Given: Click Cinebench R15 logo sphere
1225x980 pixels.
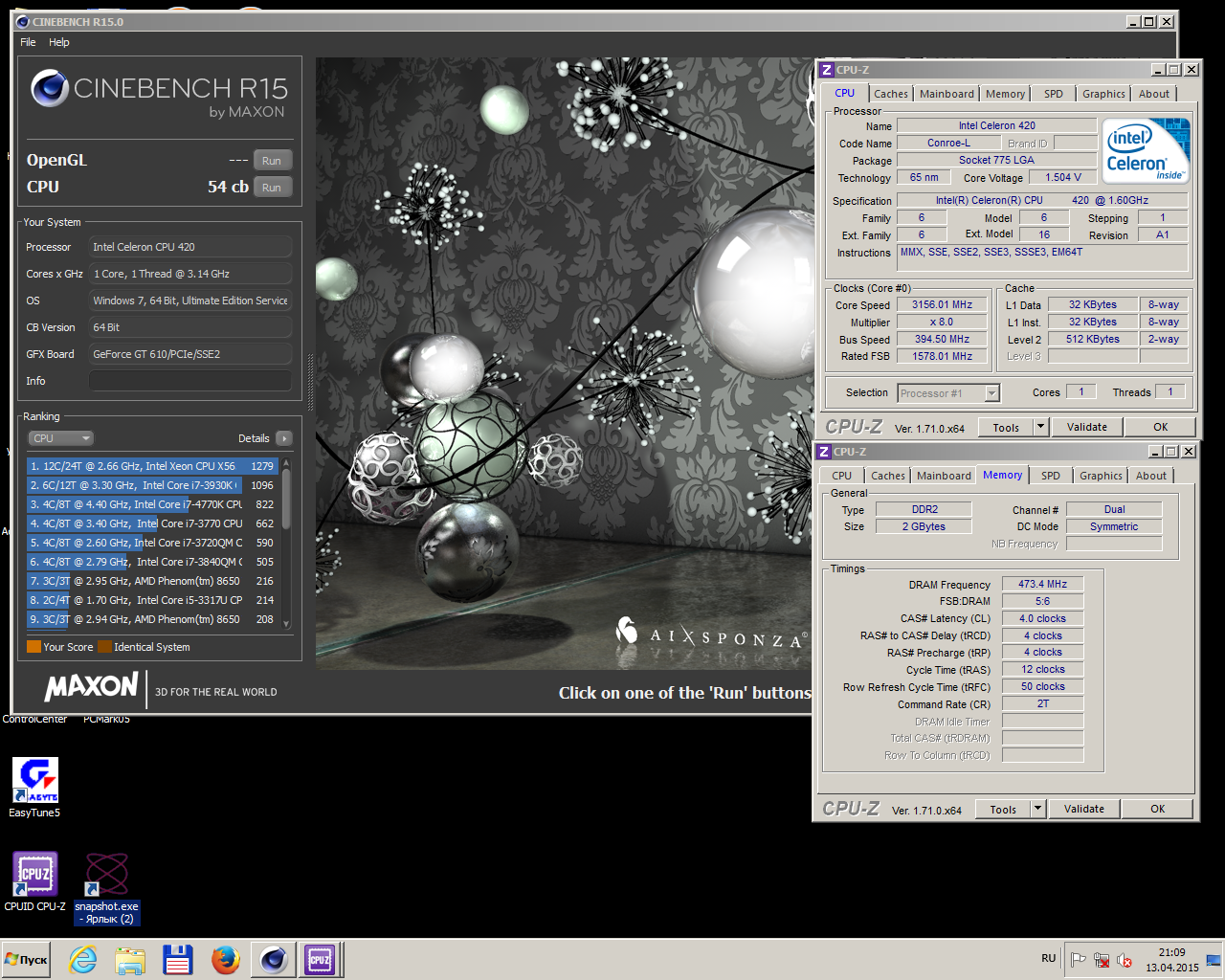Looking at the screenshot, I should 50,89.
